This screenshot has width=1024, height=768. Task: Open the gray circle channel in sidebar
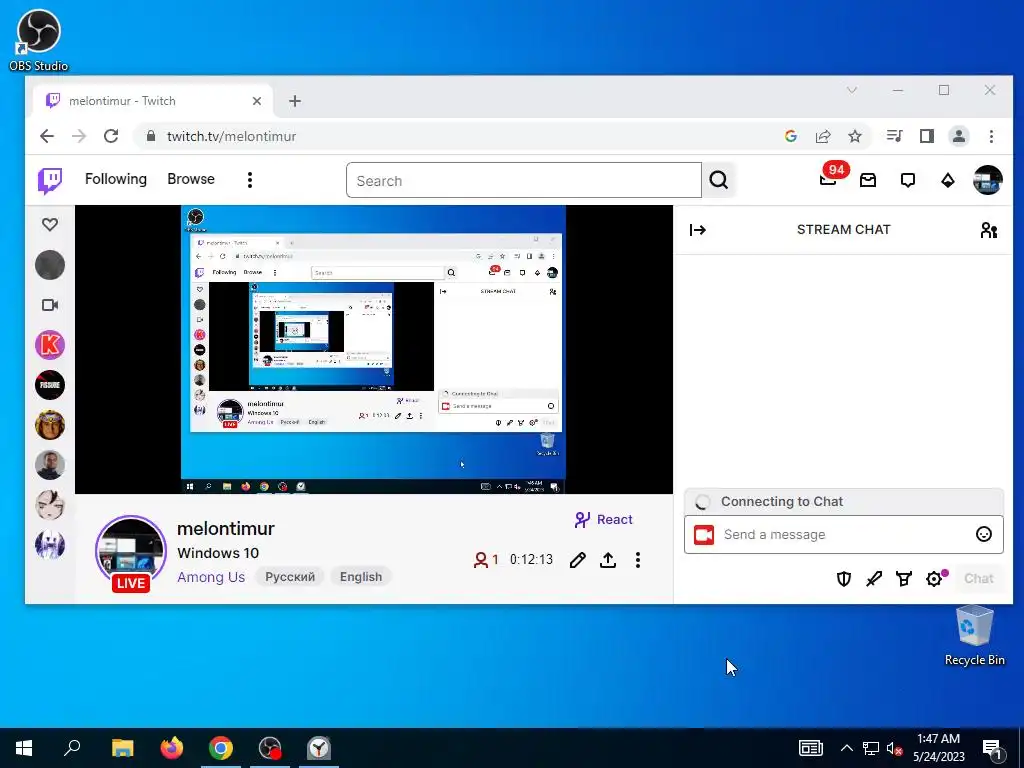tap(50, 265)
